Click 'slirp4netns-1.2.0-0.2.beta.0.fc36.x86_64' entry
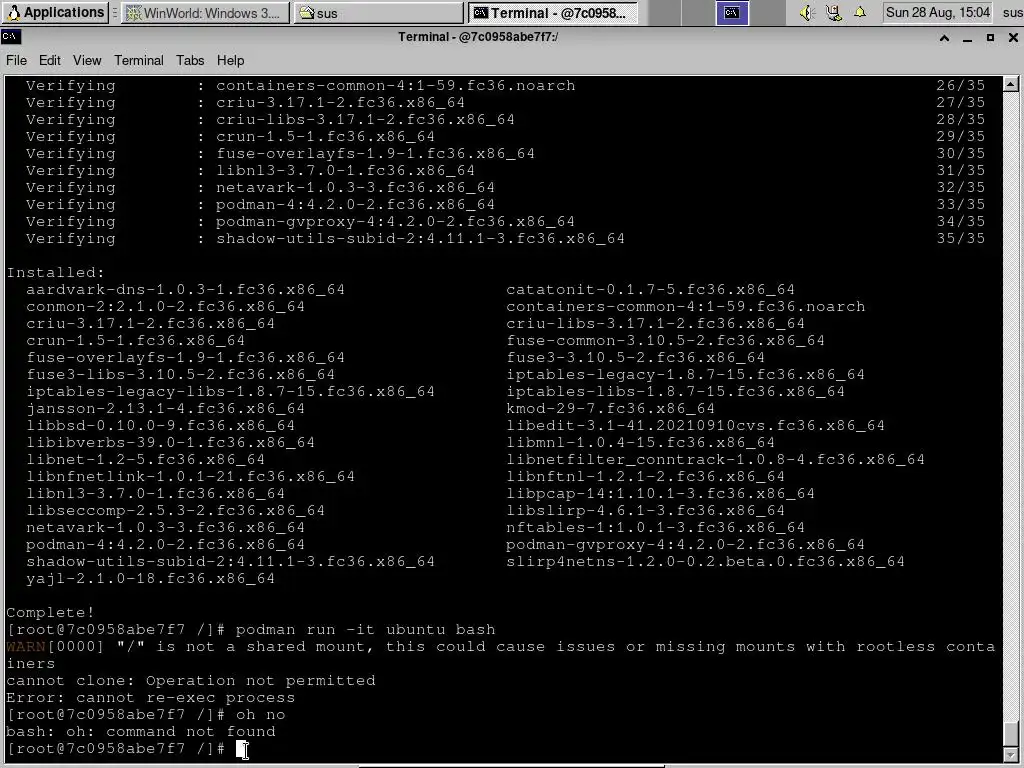The width and height of the screenshot is (1024, 768). [705, 562]
